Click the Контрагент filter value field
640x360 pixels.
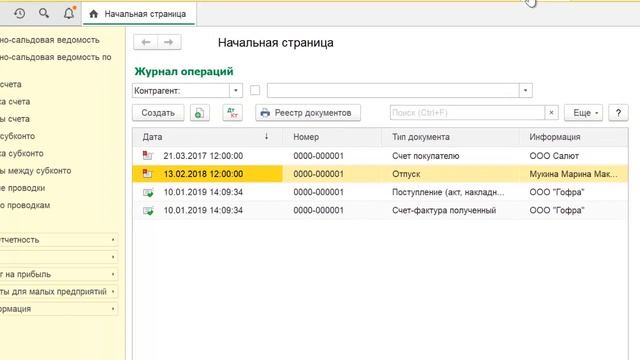coord(393,91)
